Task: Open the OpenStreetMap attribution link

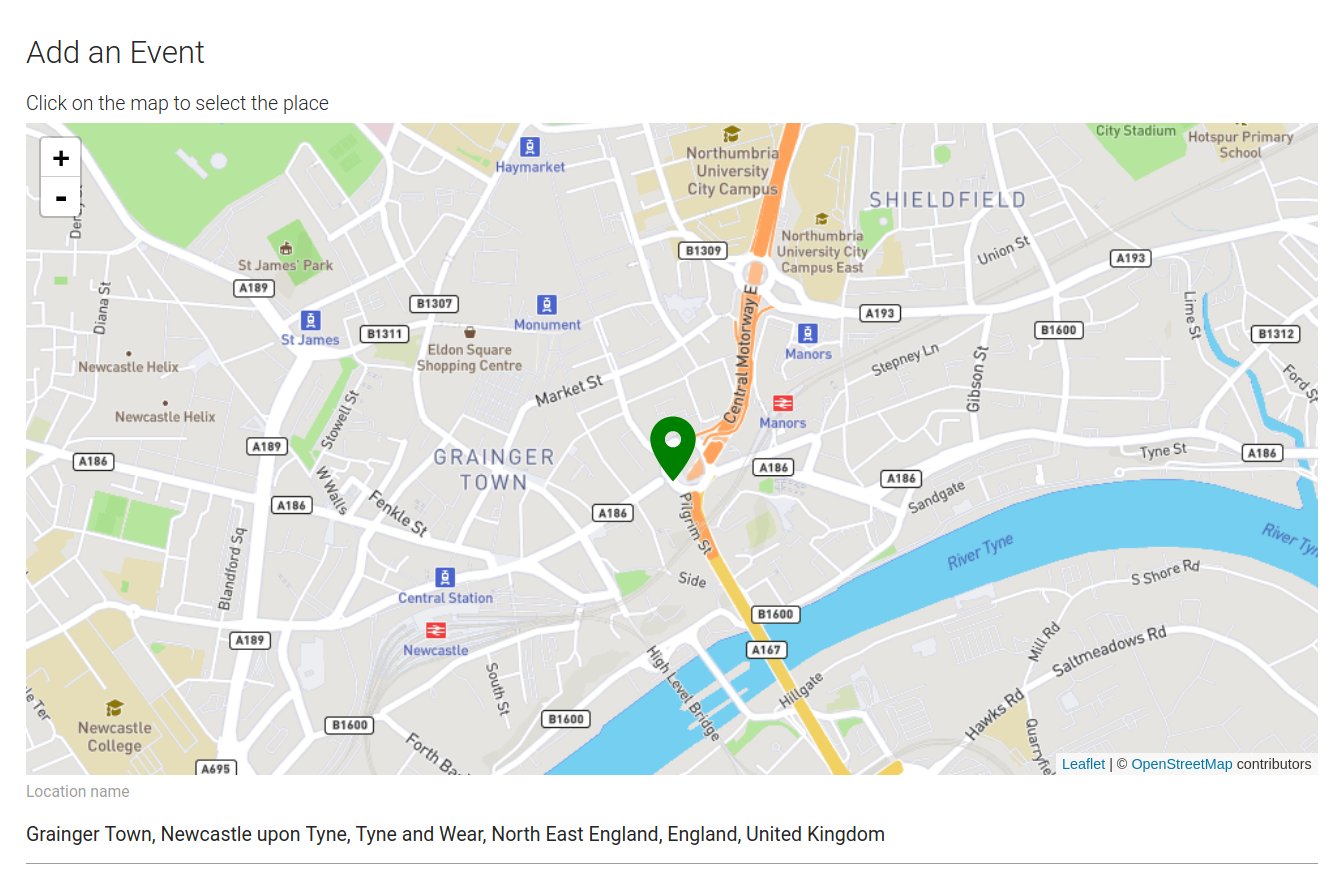Action: pos(1181,764)
